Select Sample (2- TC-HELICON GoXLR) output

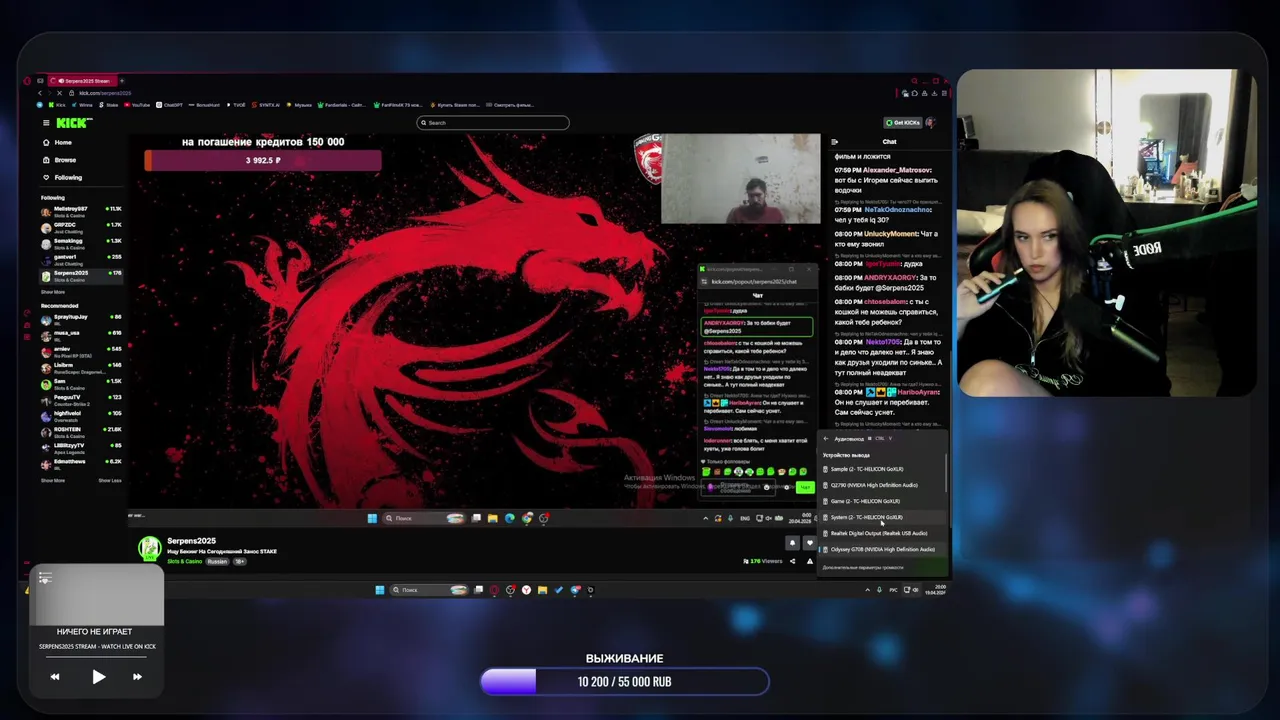tap(882, 469)
